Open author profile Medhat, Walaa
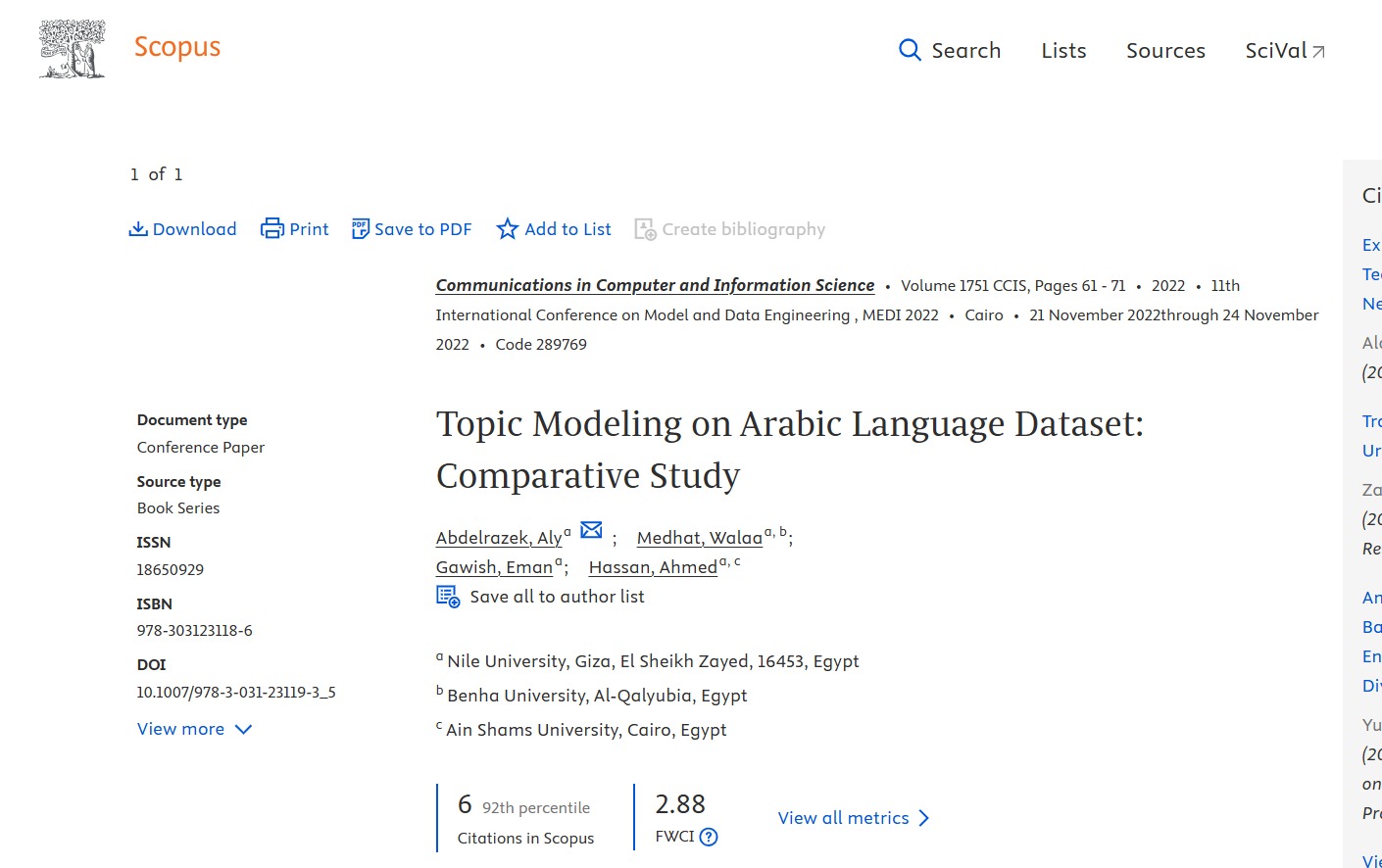 pyautogui.click(x=699, y=538)
